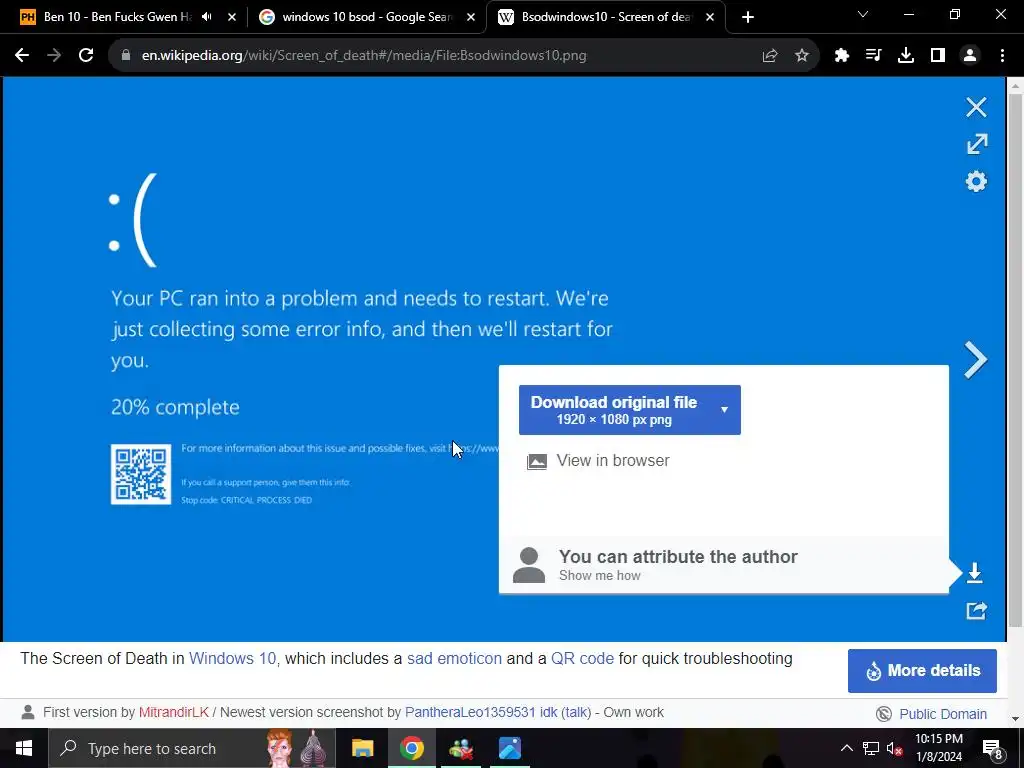Screen dimensions: 1024x768
Task: Open the taskbar app left of Photos
Action: pyautogui.click(x=461, y=748)
